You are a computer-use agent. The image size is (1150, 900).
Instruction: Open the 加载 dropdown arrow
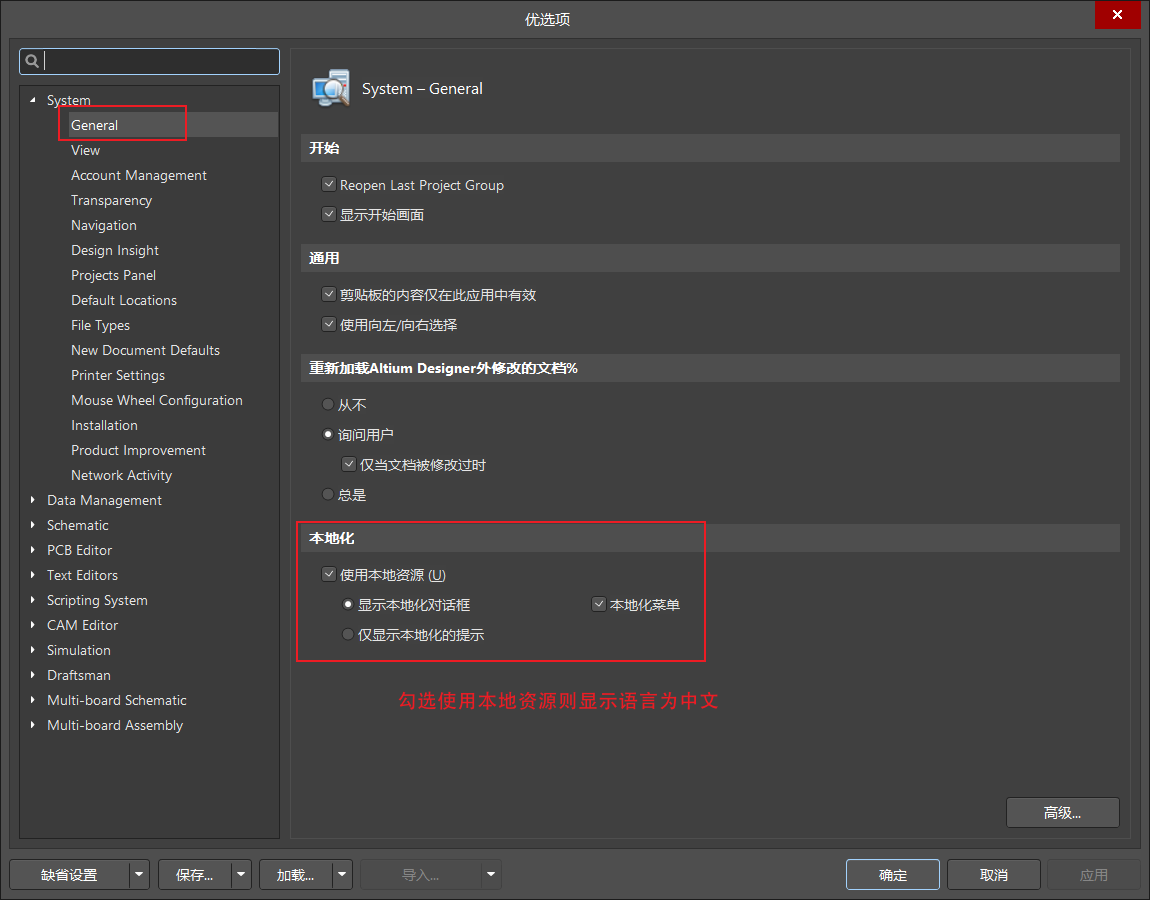(343, 875)
